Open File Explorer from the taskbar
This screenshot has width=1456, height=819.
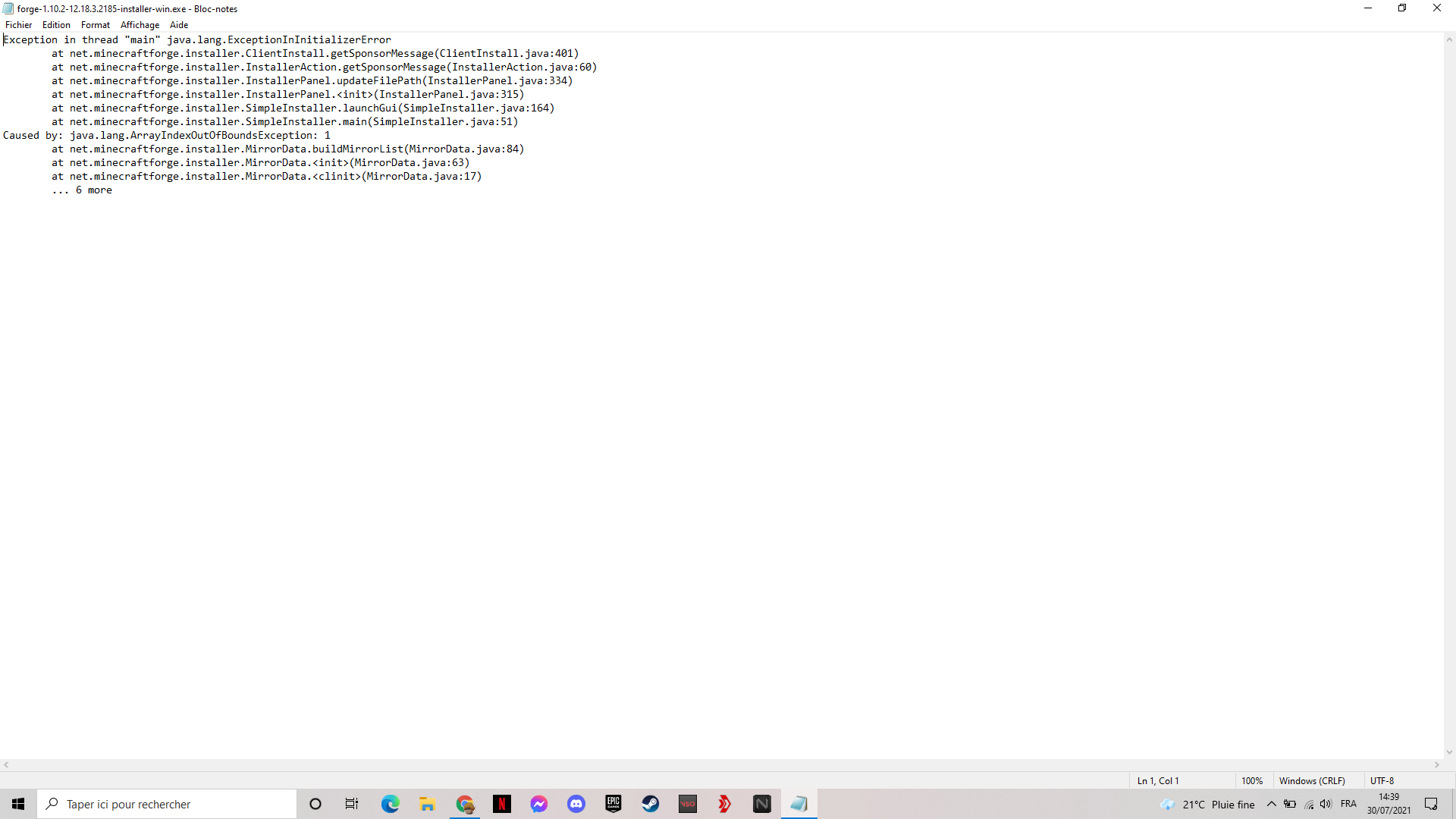(x=427, y=804)
